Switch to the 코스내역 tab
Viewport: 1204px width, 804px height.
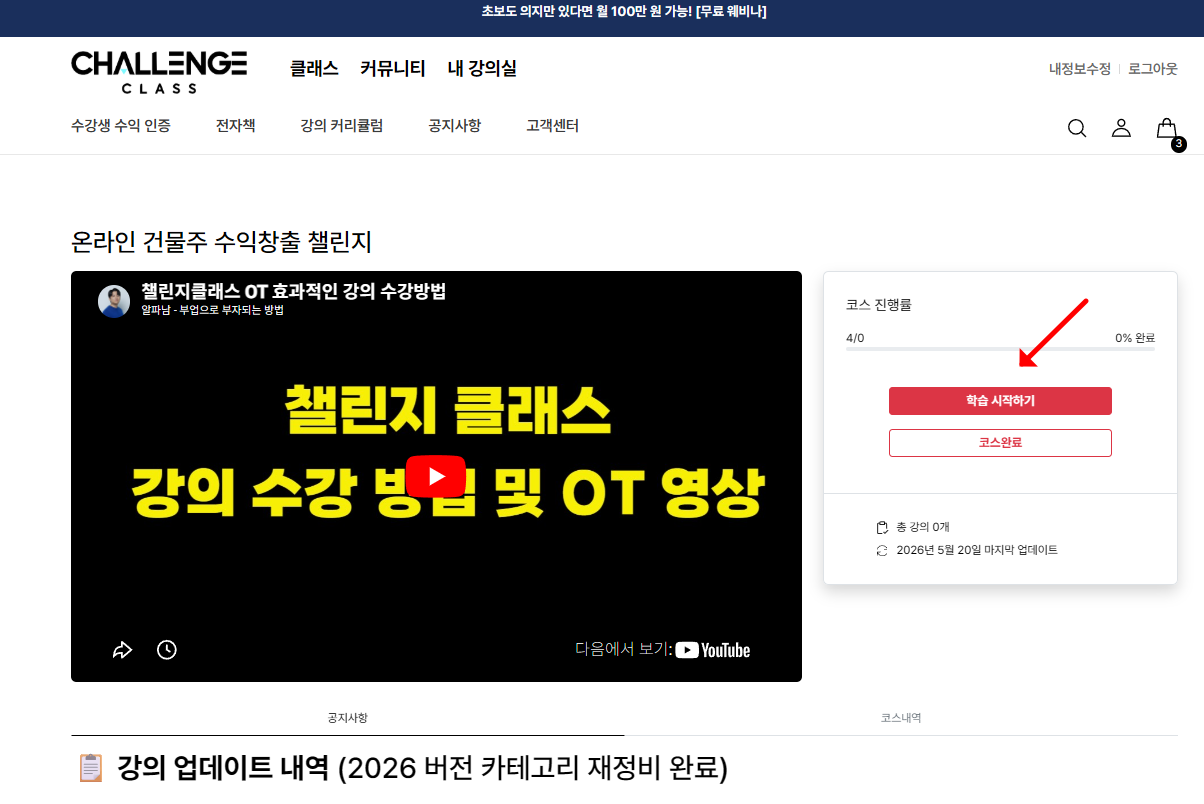pos(901,718)
